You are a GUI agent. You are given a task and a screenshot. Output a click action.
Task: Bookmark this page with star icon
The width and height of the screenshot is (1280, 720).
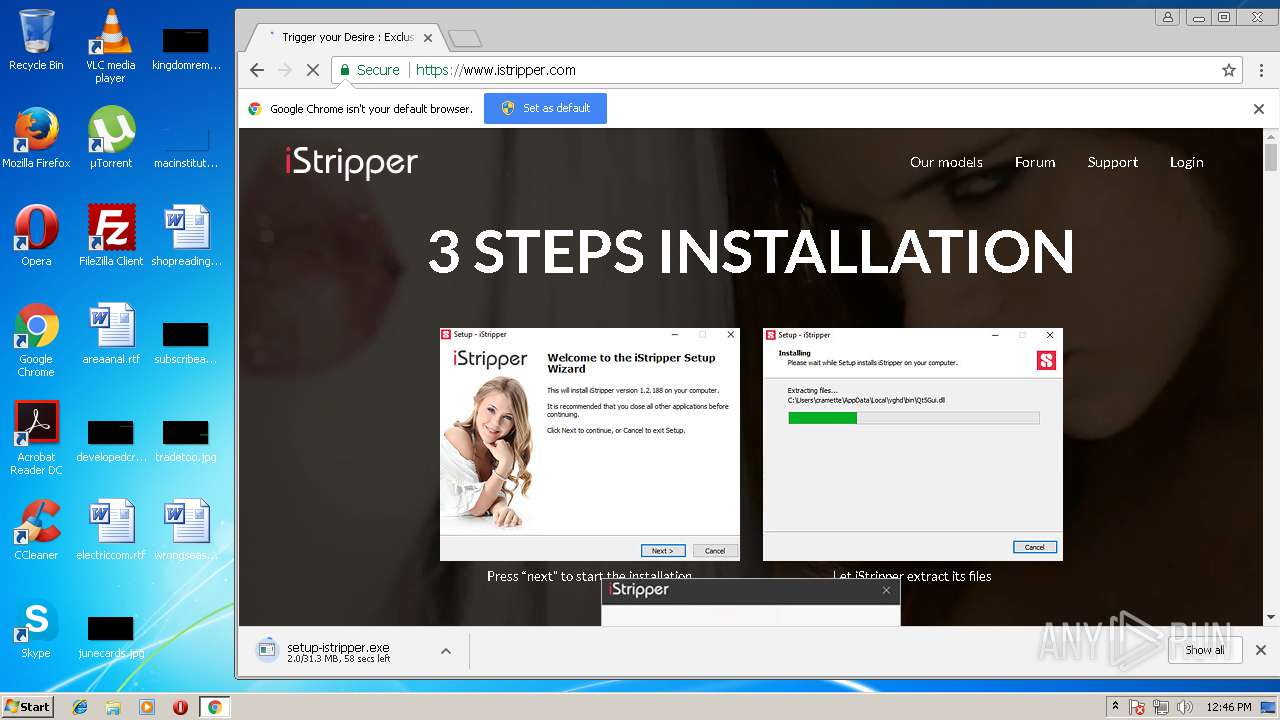coord(1228,70)
